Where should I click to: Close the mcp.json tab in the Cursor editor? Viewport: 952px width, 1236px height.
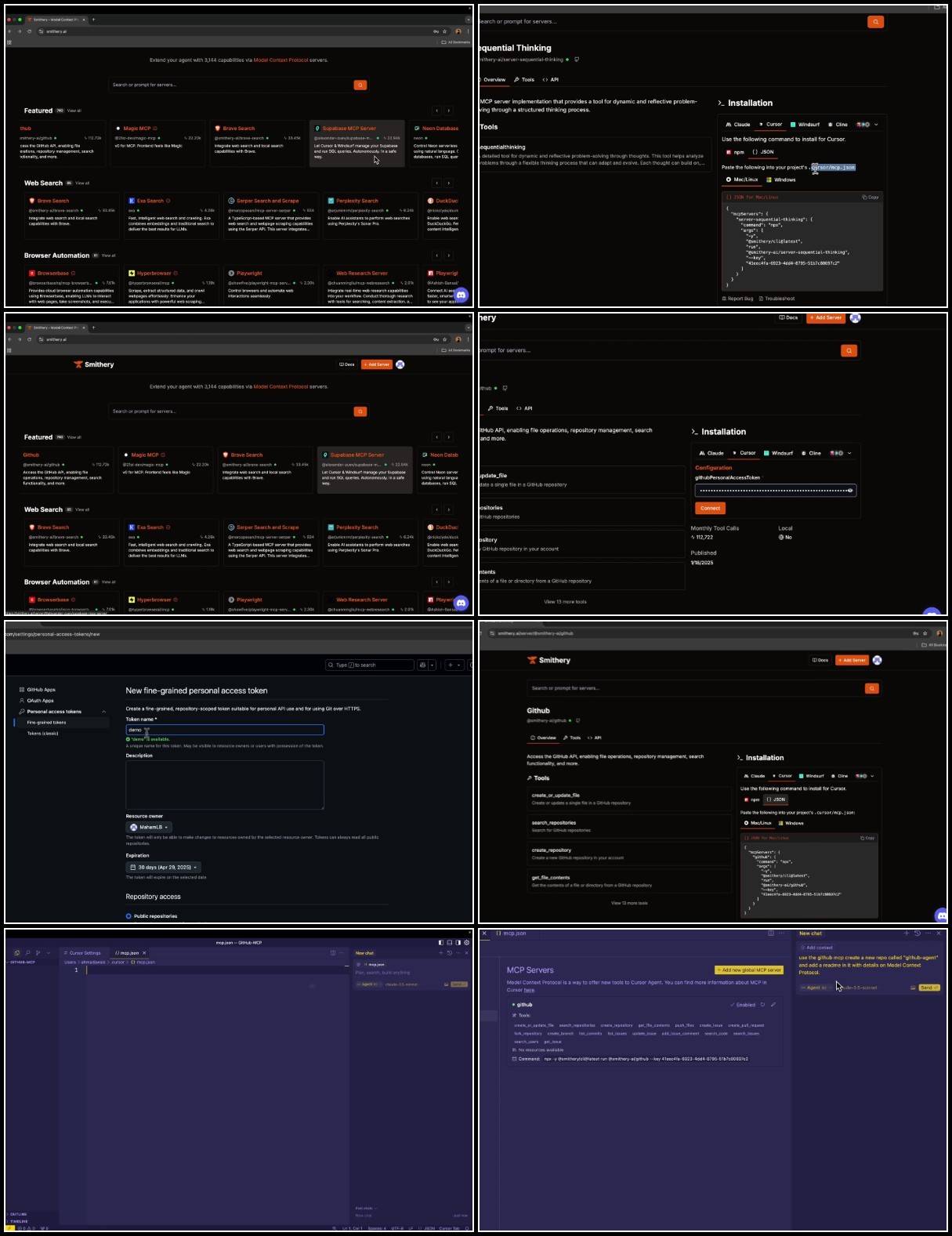144,953
